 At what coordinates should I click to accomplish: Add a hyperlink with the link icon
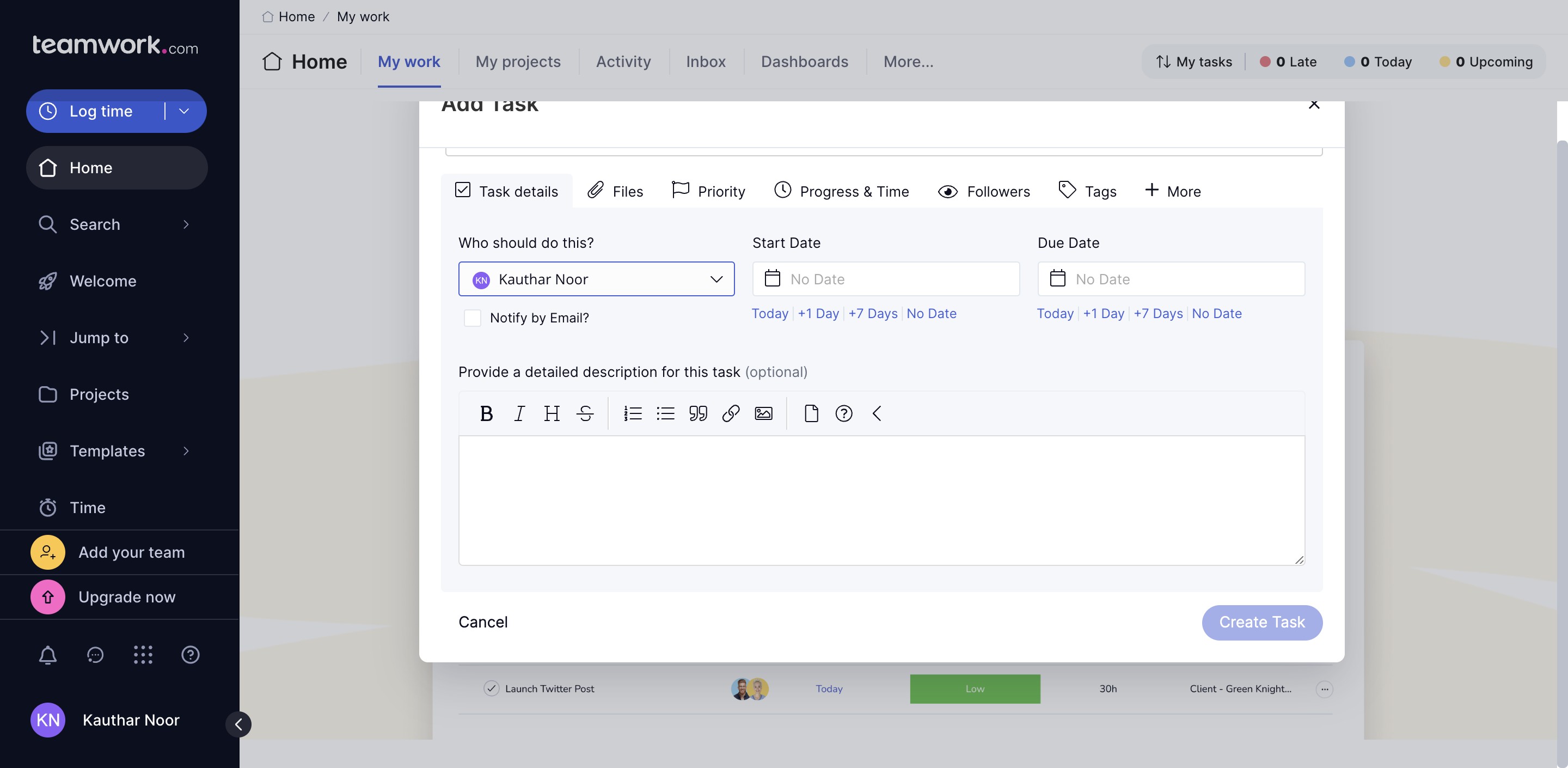coord(731,413)
